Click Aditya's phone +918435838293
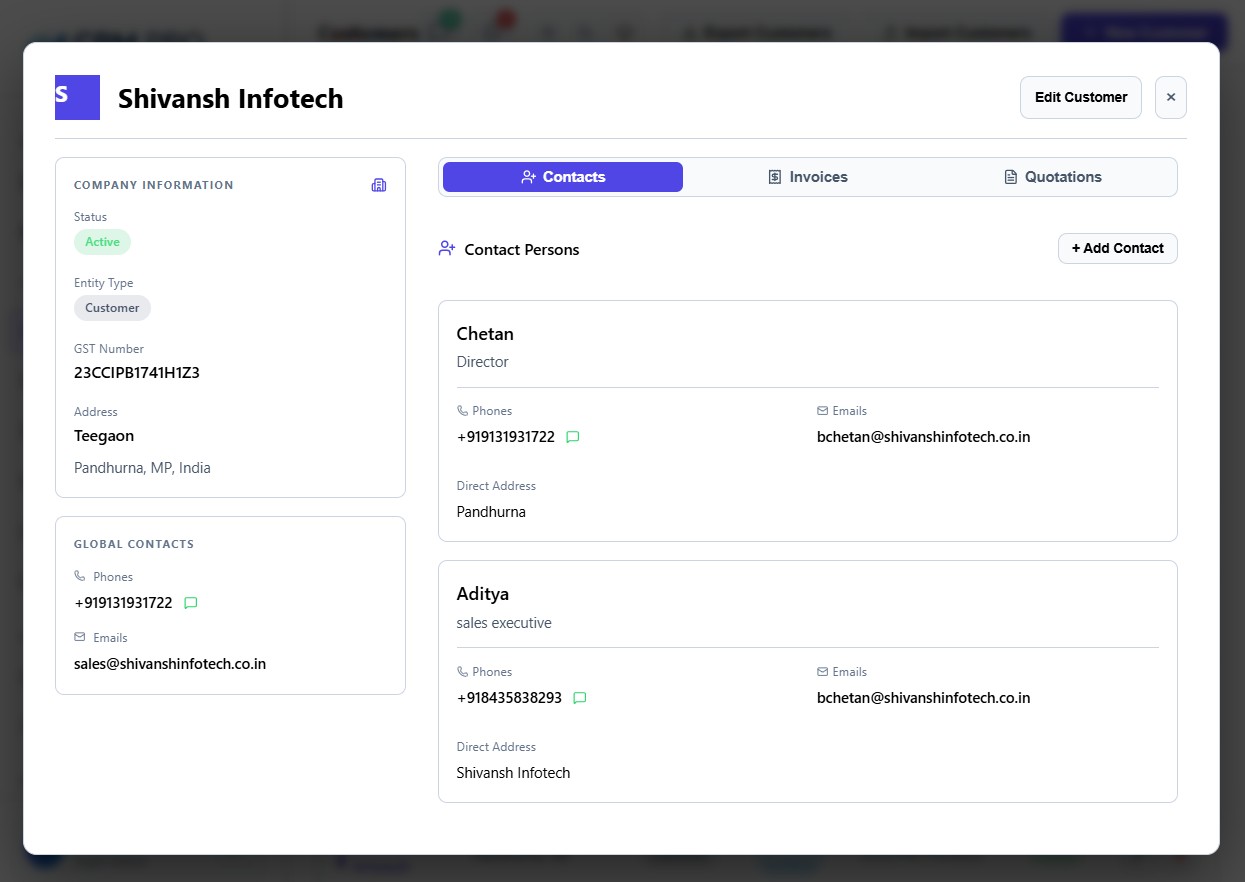This screenshot has height=882, width=1245. point(509,698)
